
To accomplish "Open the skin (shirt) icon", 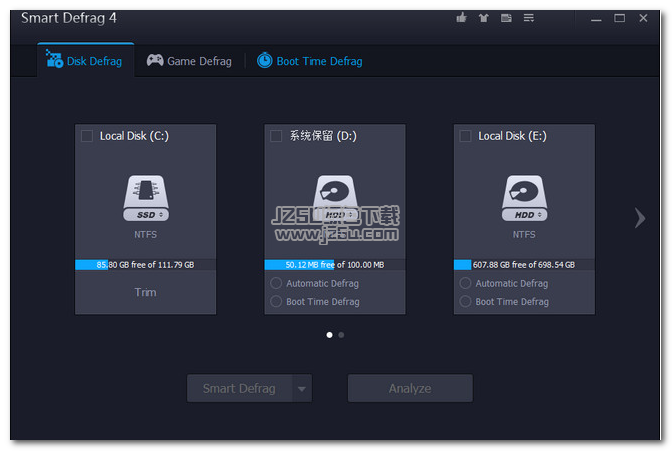I will 483,18.
